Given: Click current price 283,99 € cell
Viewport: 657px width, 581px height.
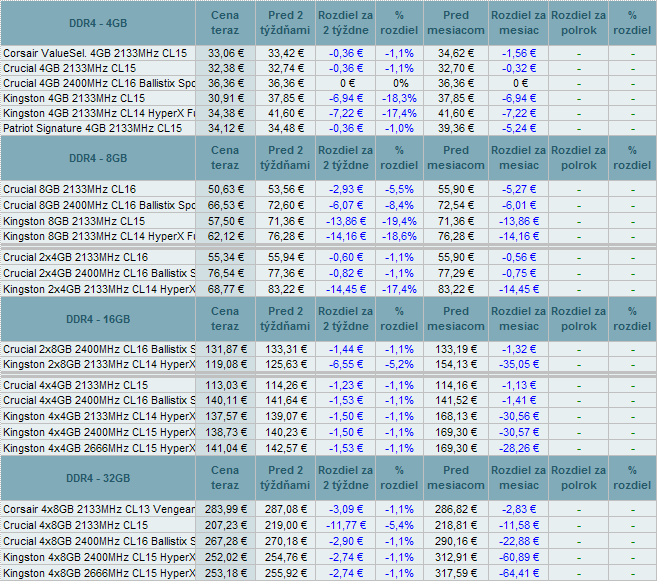Looking at the screenshot, I should (225, 509).
